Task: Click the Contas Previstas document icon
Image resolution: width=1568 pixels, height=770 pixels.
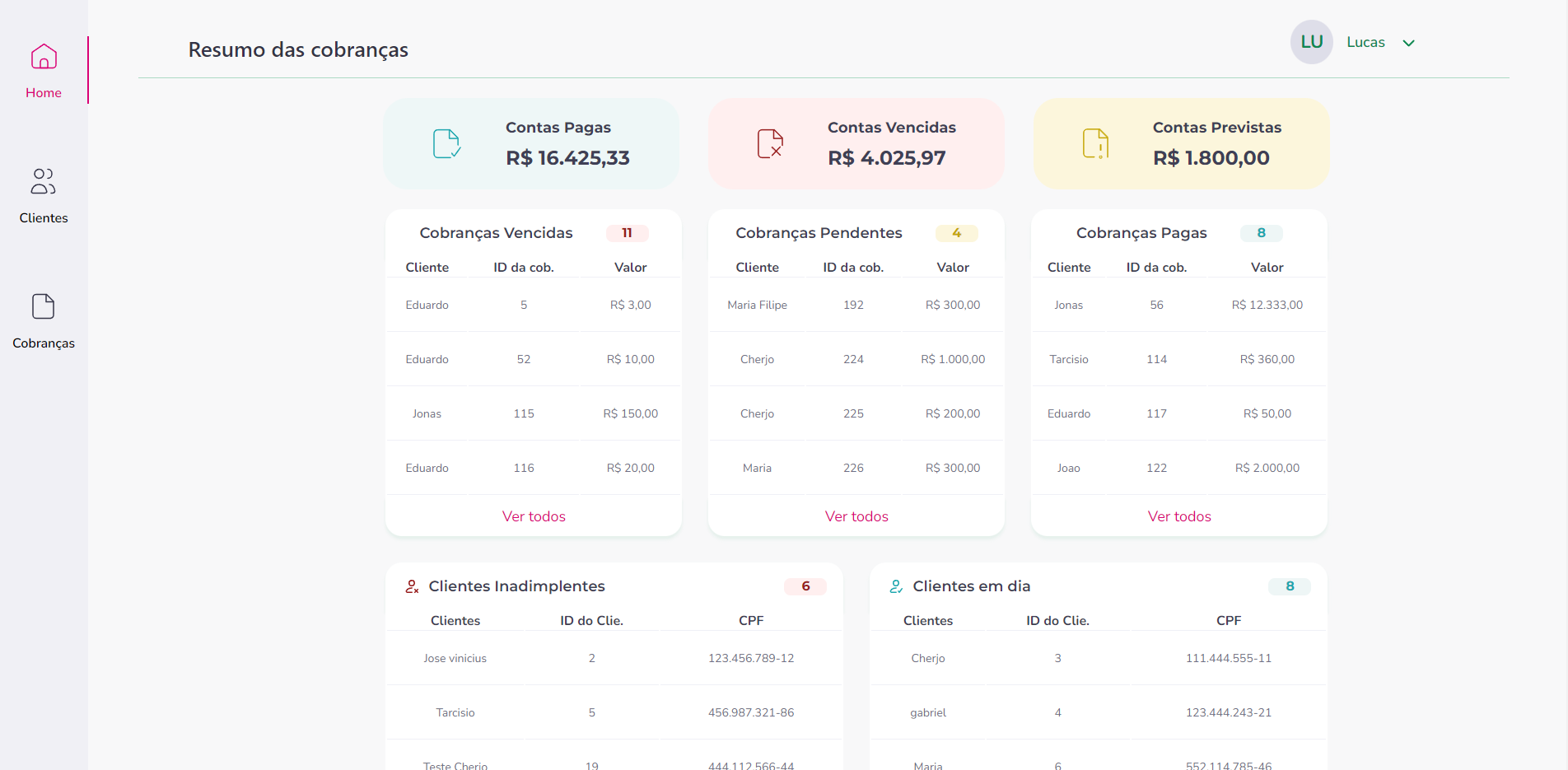Action: click(1095, 143)
